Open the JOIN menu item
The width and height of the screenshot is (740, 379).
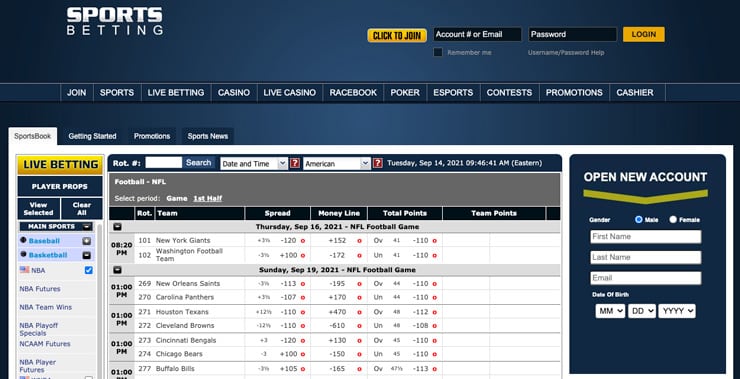click(76, 93)
